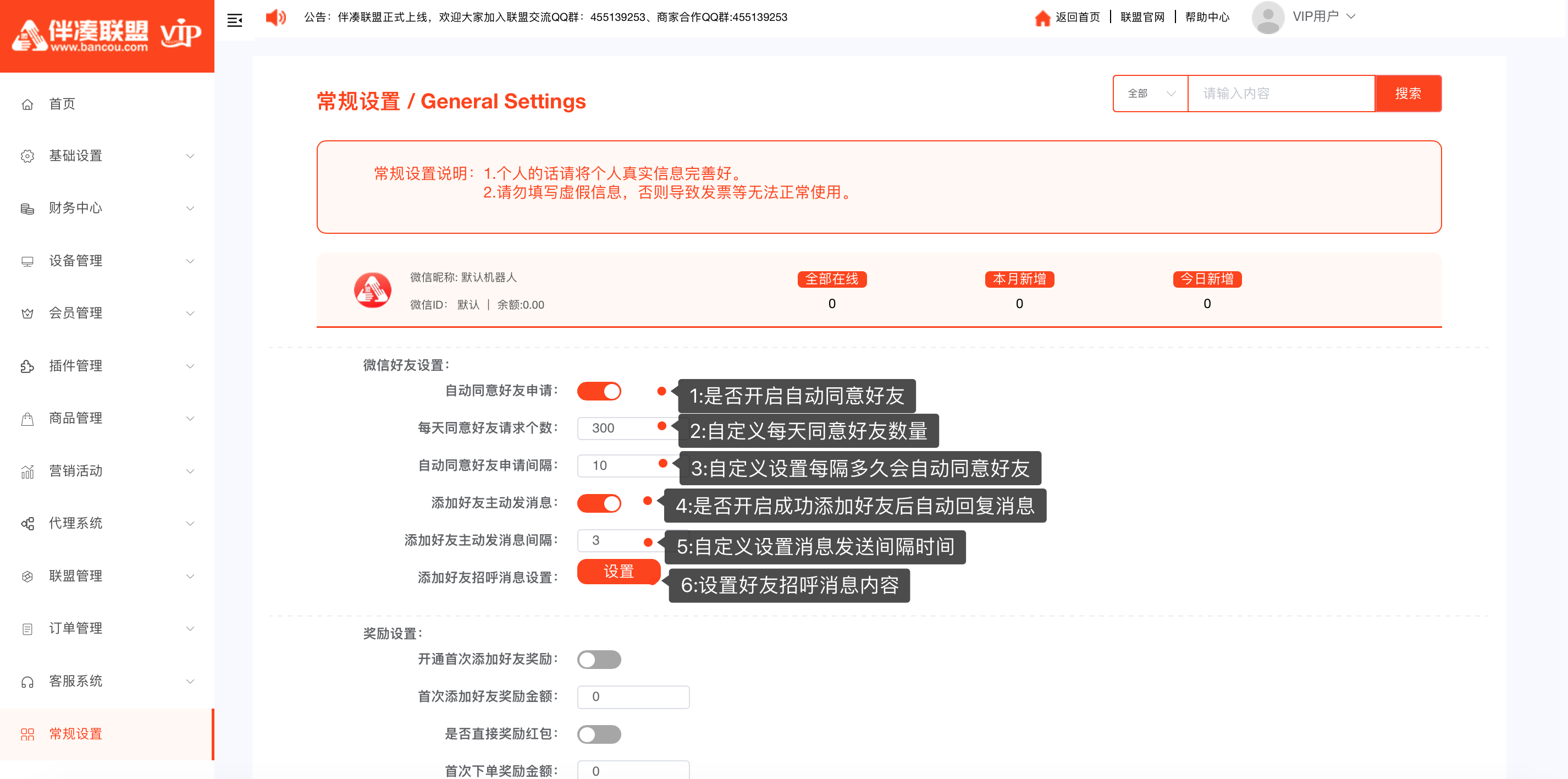This screenshot has height=779, width=1568.
Task: Click the chart icon for 营销活动
Action: (27, 471)
